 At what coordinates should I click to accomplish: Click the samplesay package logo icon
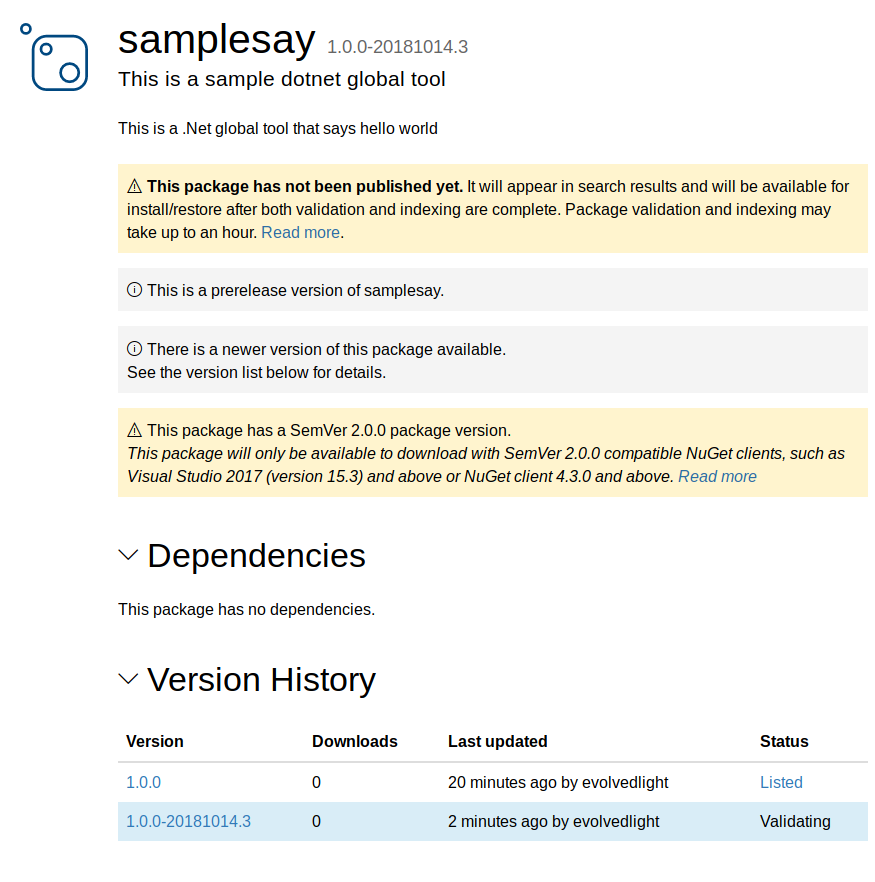click(58, 58)
